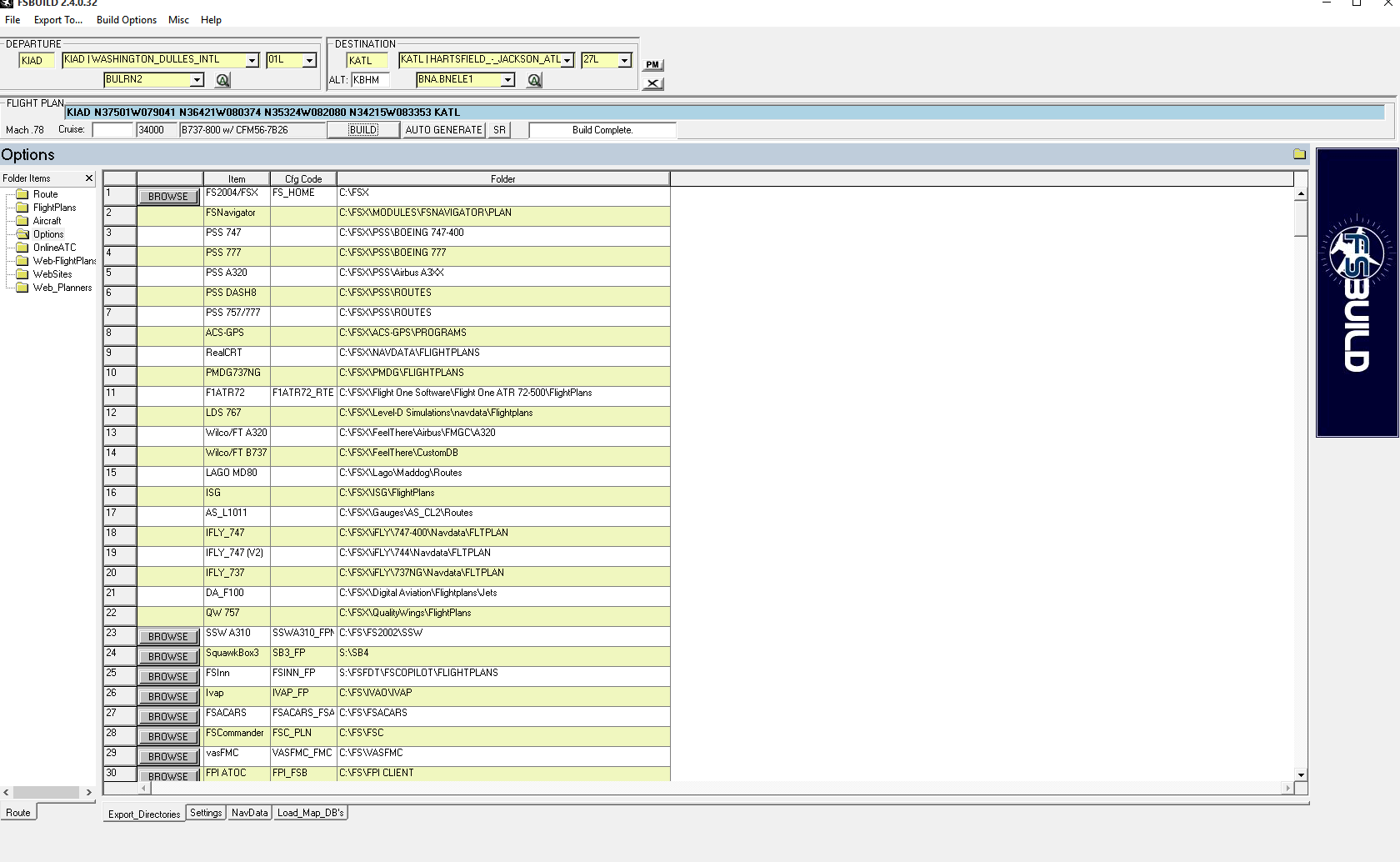Open the FlightPlans folder in the tree
1400x862 pixels.
(x=54, y=208)
